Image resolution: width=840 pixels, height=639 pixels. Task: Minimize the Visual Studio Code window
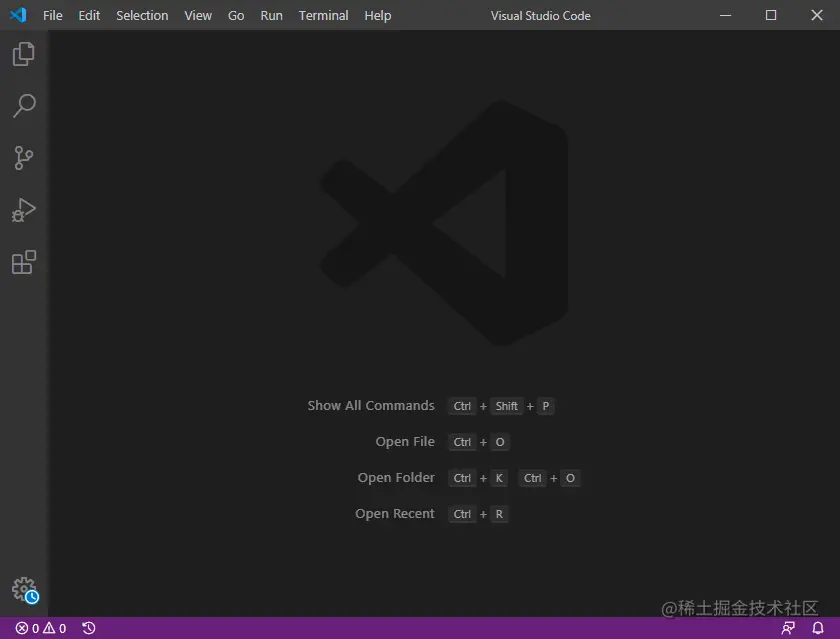(x=725, y=15)
